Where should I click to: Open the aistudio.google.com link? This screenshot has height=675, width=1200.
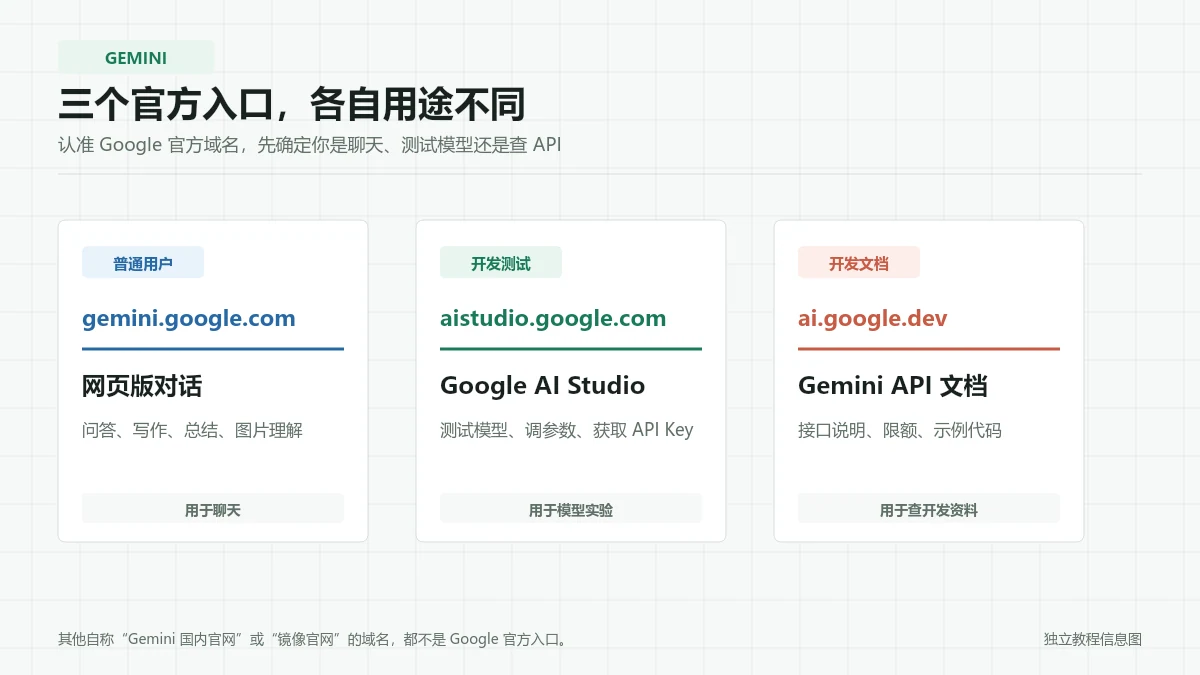point(553,319)
